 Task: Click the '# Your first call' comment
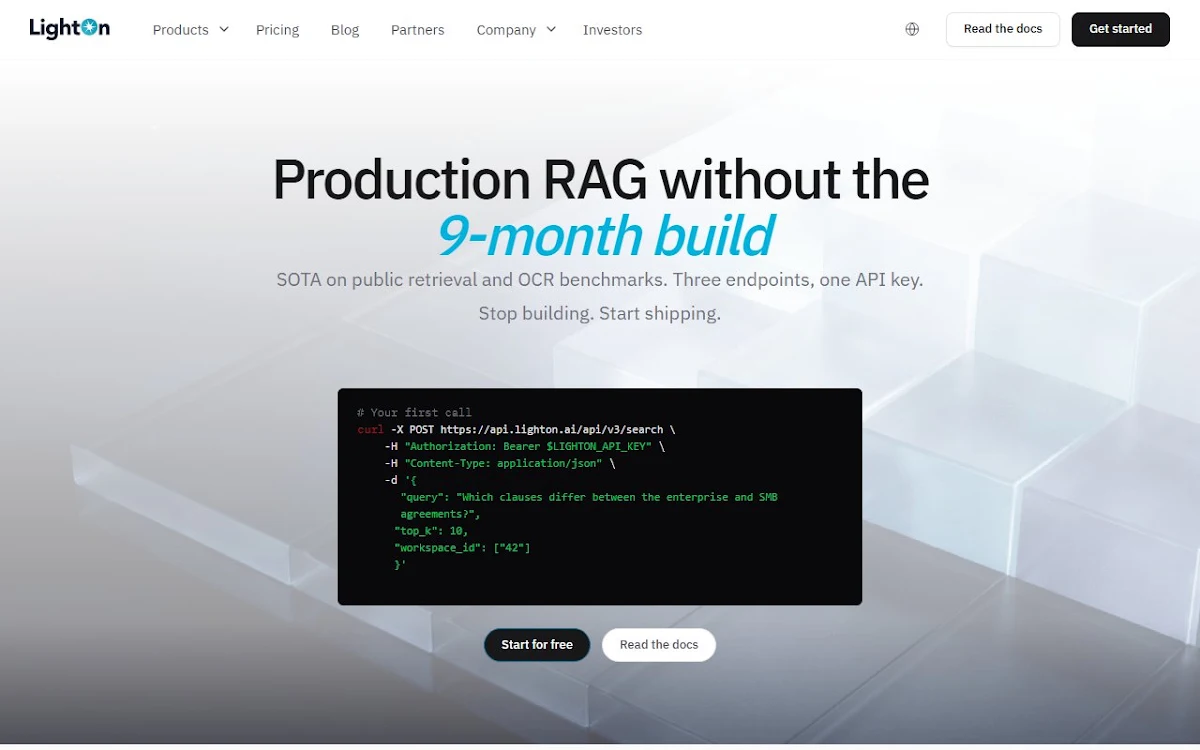414,412
